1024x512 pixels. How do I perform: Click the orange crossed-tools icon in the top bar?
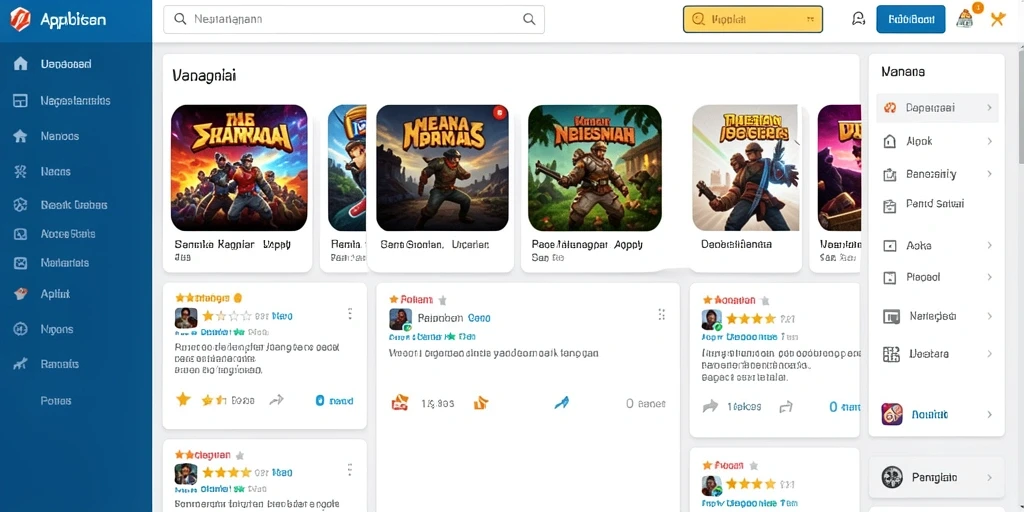pyautogui.click(x=997, y=19)
